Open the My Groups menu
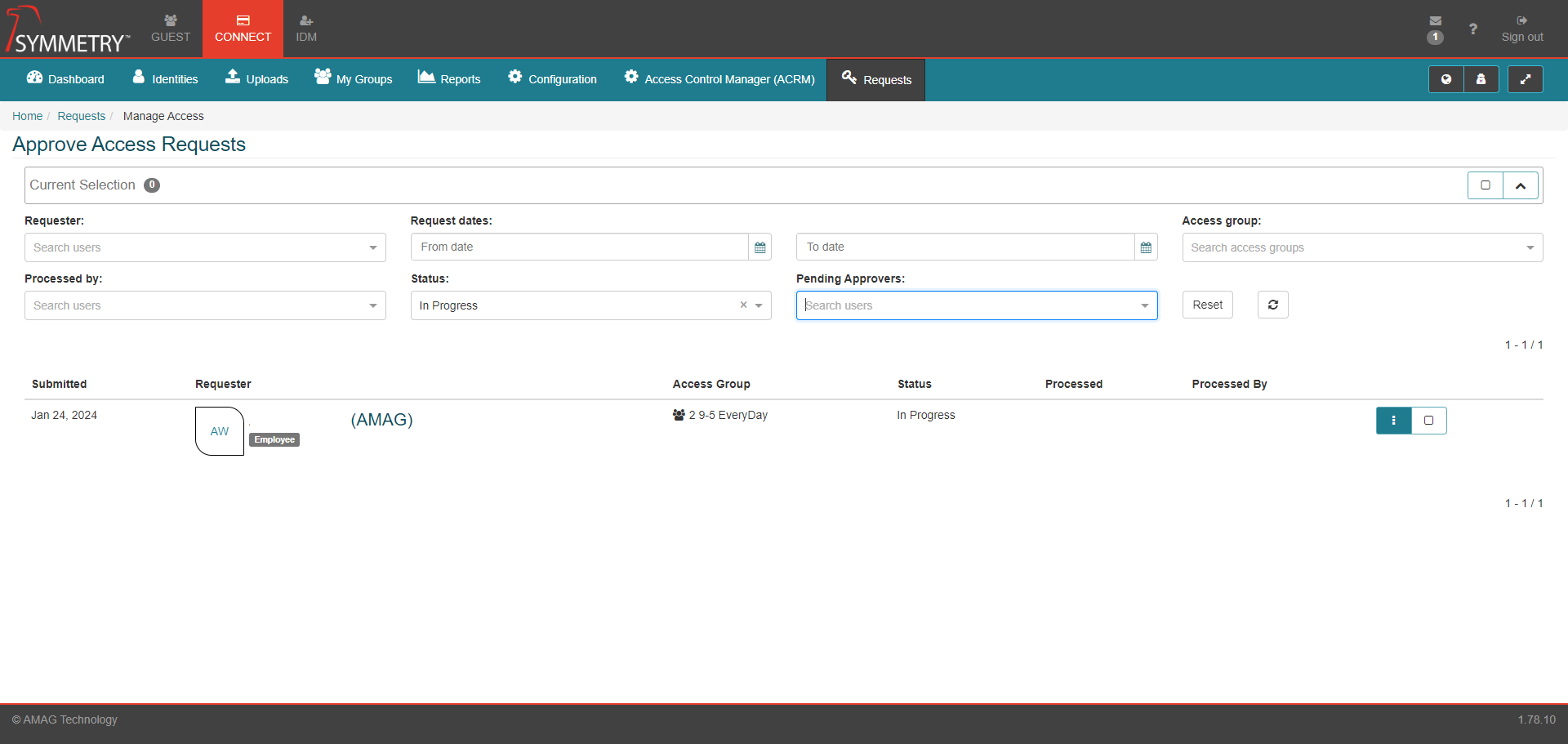 353,79
